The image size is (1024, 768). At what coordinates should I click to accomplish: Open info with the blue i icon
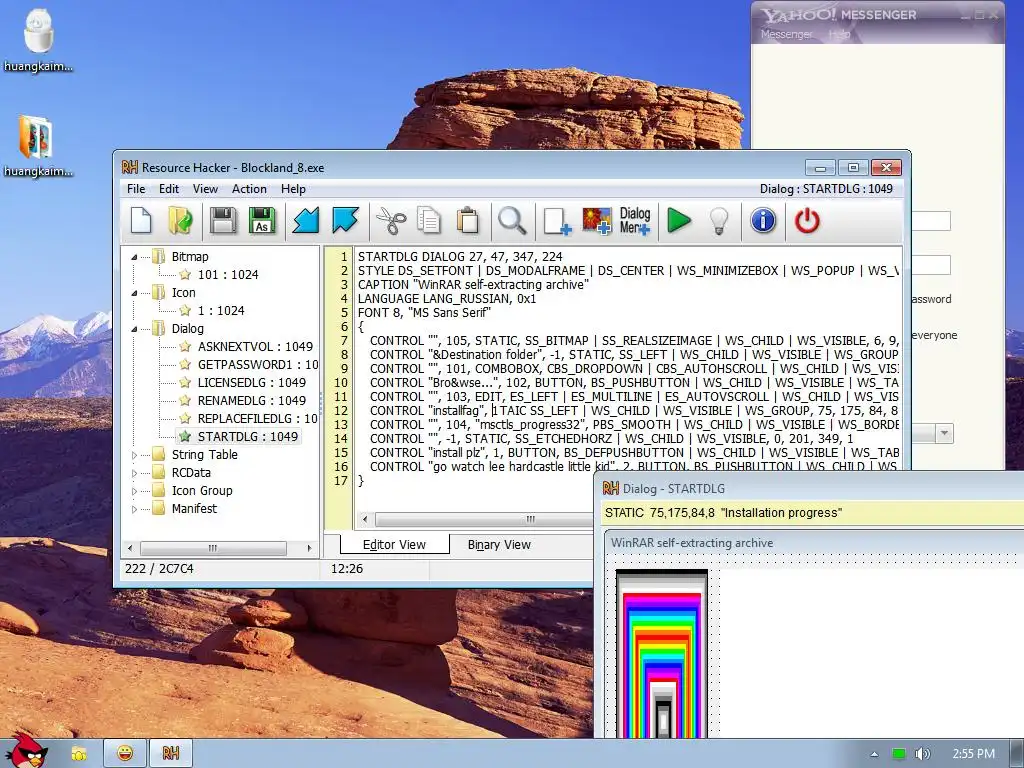point(763,221)
